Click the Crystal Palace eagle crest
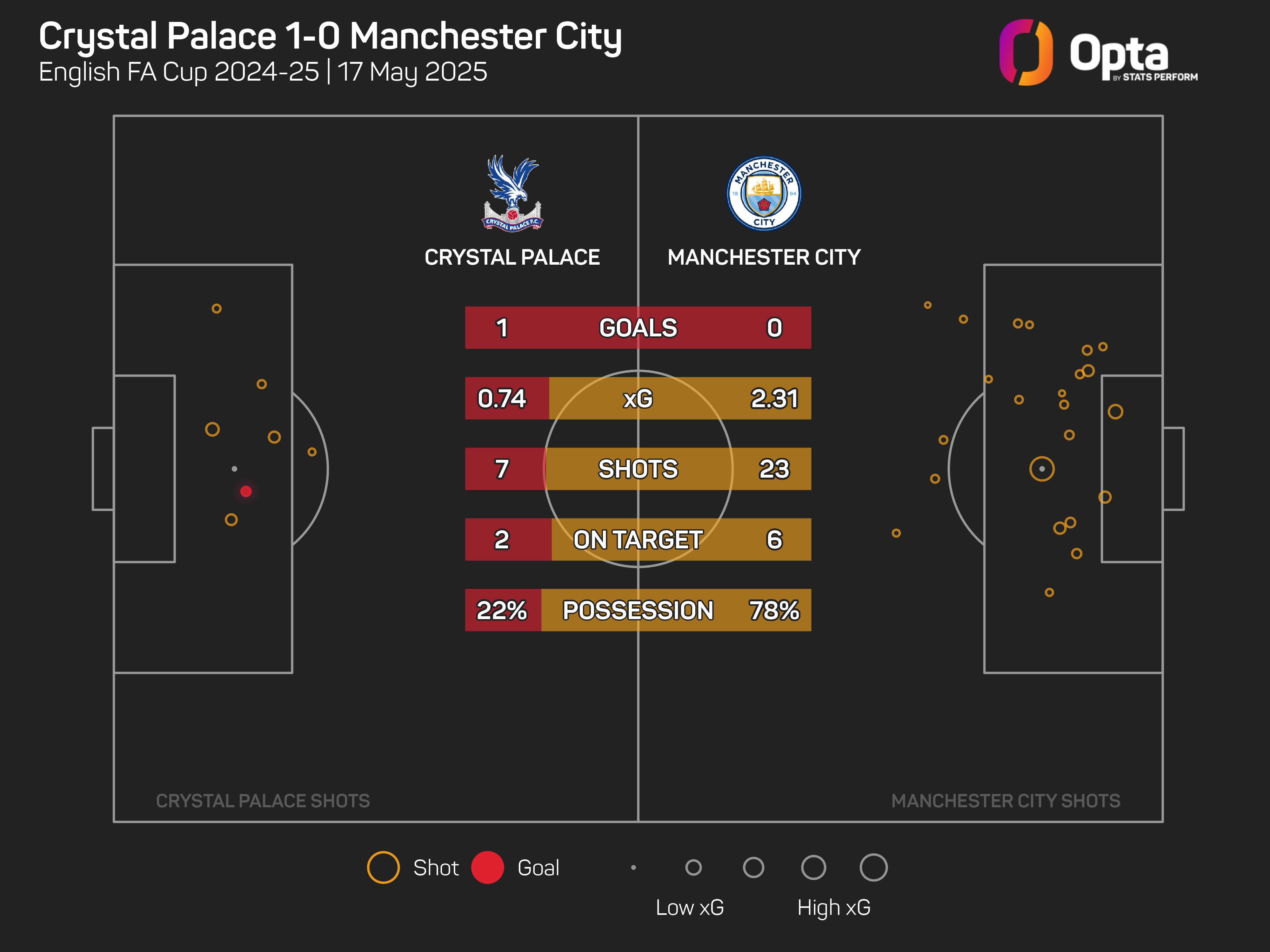 point(512,193)
